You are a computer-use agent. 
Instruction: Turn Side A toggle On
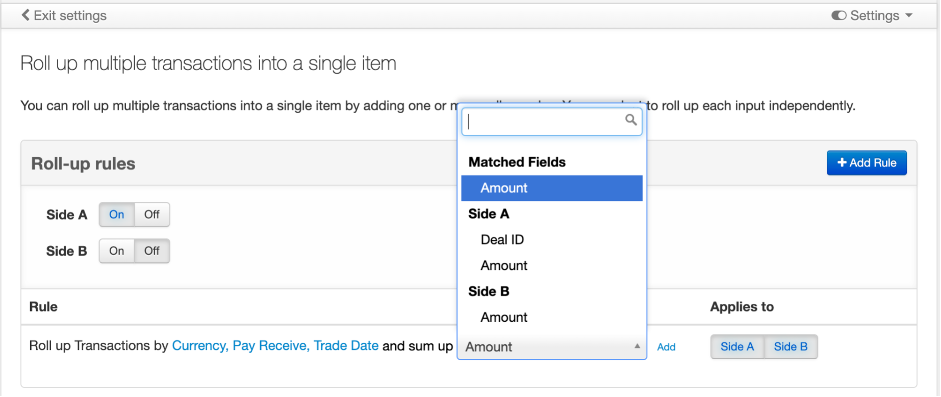click(116, 214)
